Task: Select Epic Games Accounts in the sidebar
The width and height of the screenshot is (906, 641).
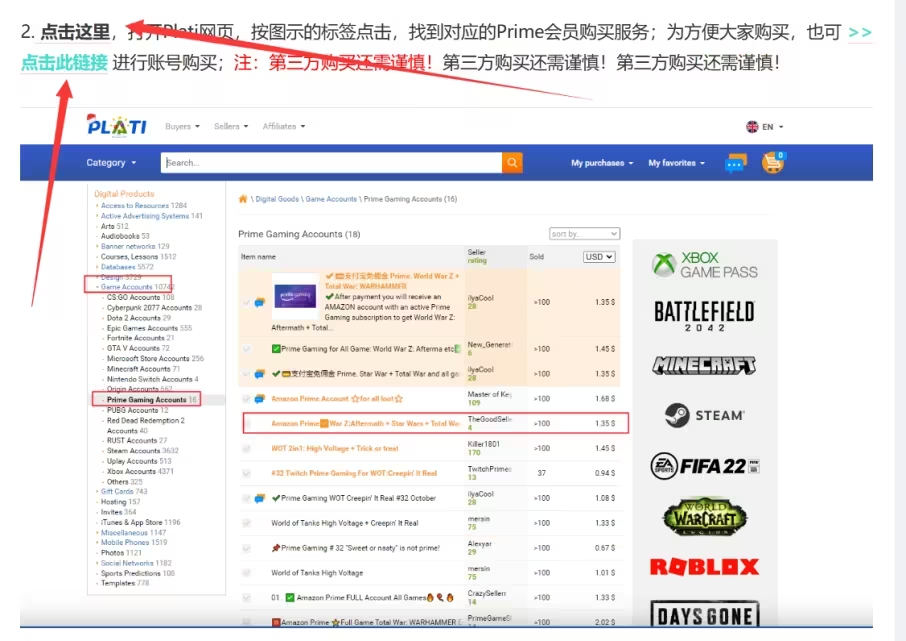Action: 149,328
